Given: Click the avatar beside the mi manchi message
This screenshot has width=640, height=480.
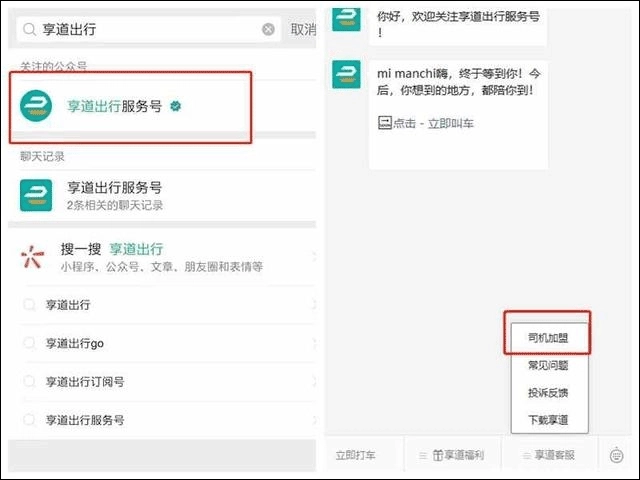Looking at the screenshot, I should click(347, 75).
